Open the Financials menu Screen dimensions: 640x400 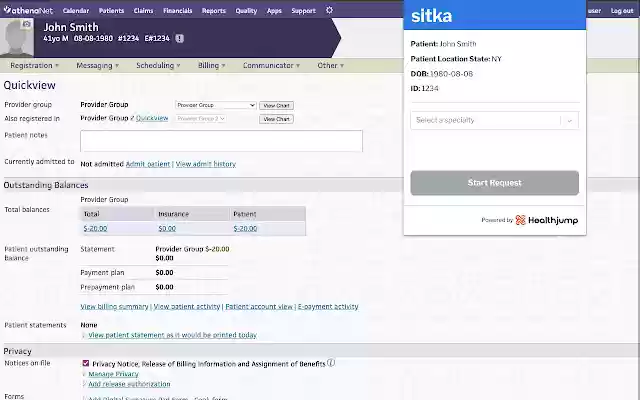178,11
